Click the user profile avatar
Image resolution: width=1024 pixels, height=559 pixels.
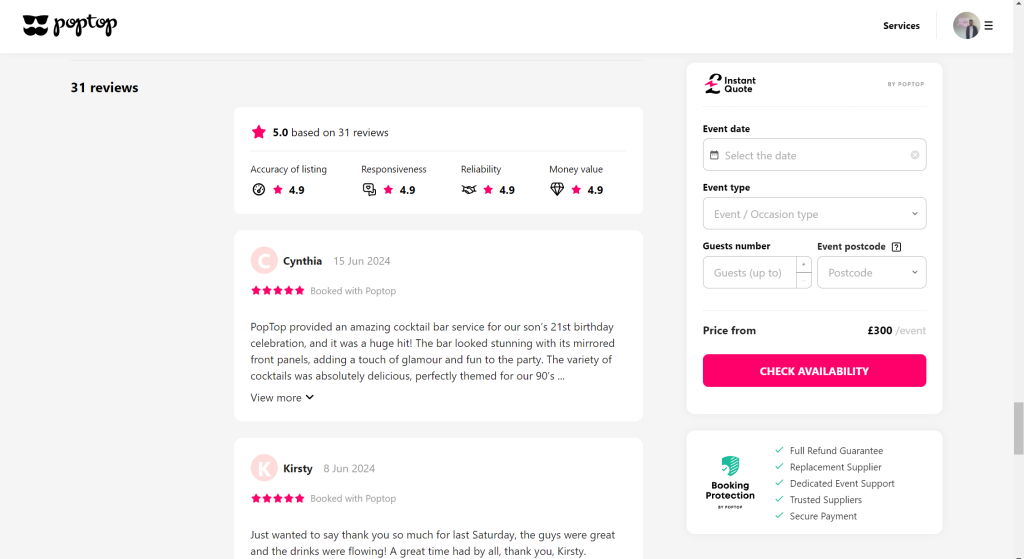(966, 26)
